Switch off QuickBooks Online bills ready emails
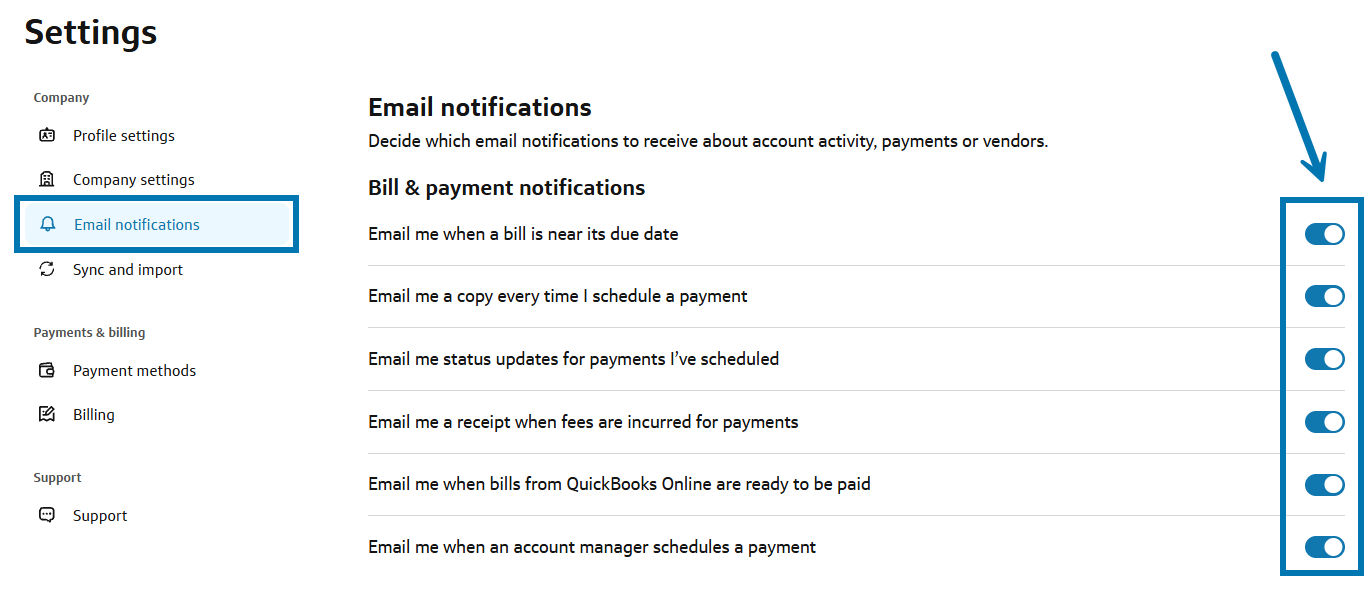 point(1324,485)
